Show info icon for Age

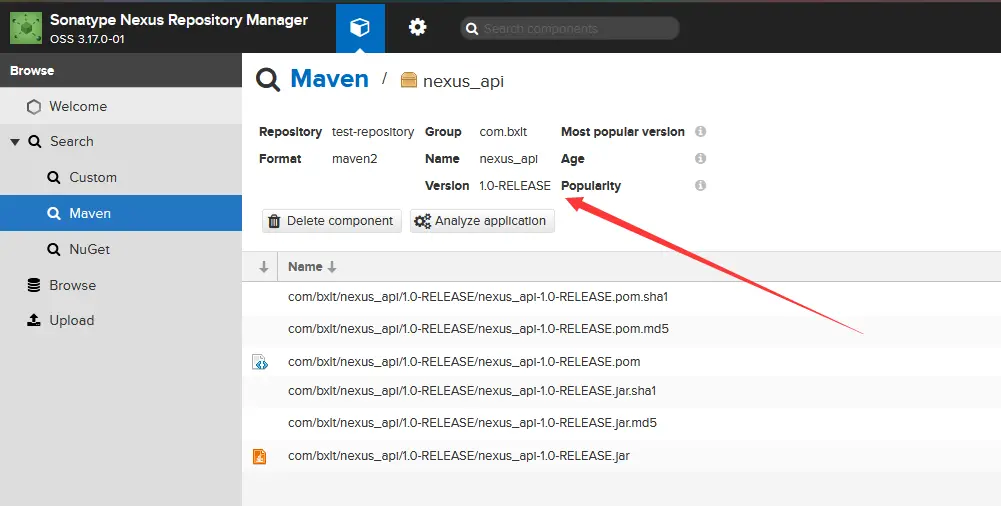click(x=700, y=158)
